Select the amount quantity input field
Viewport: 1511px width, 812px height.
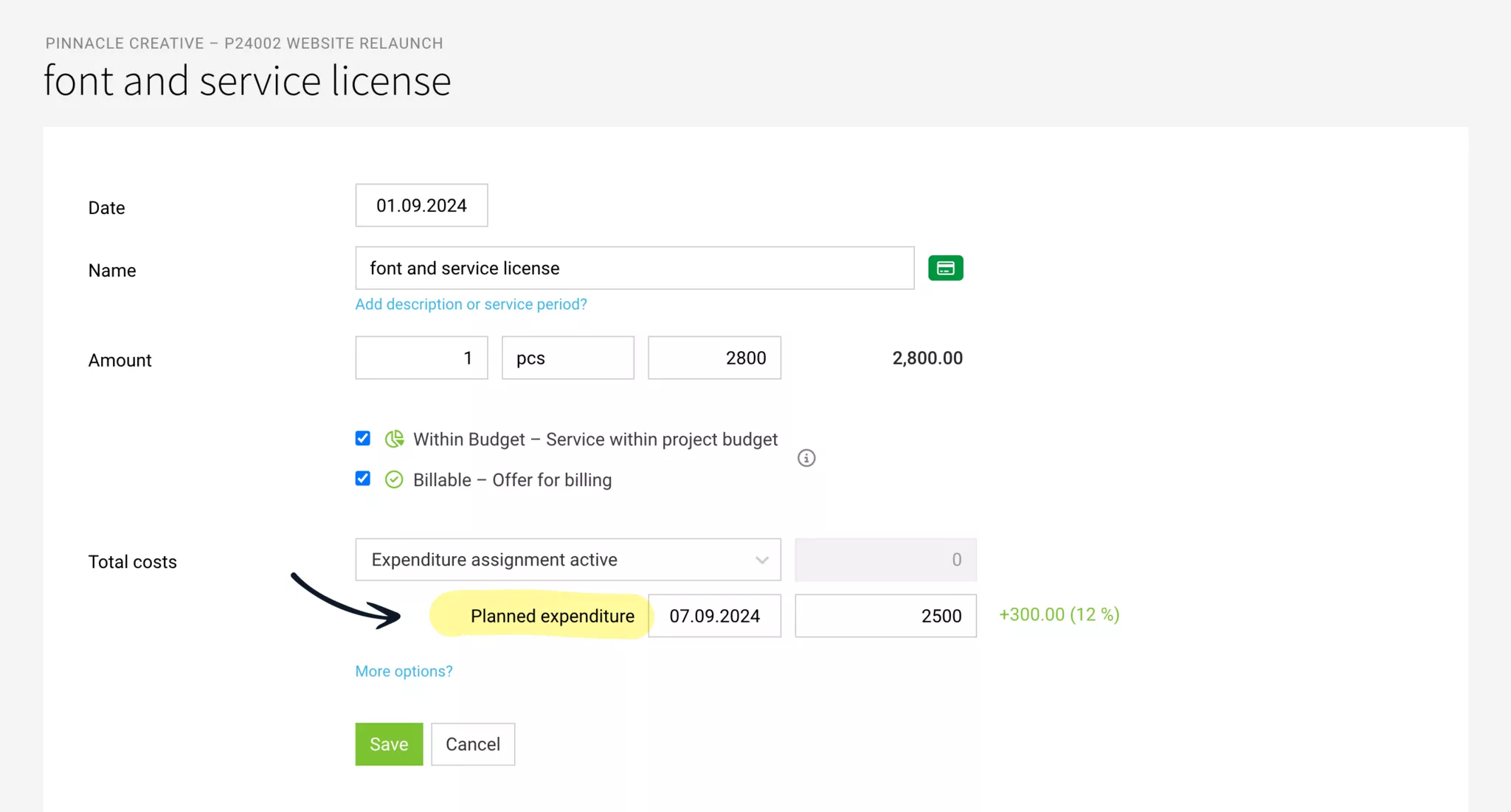(x=420, y=357)
